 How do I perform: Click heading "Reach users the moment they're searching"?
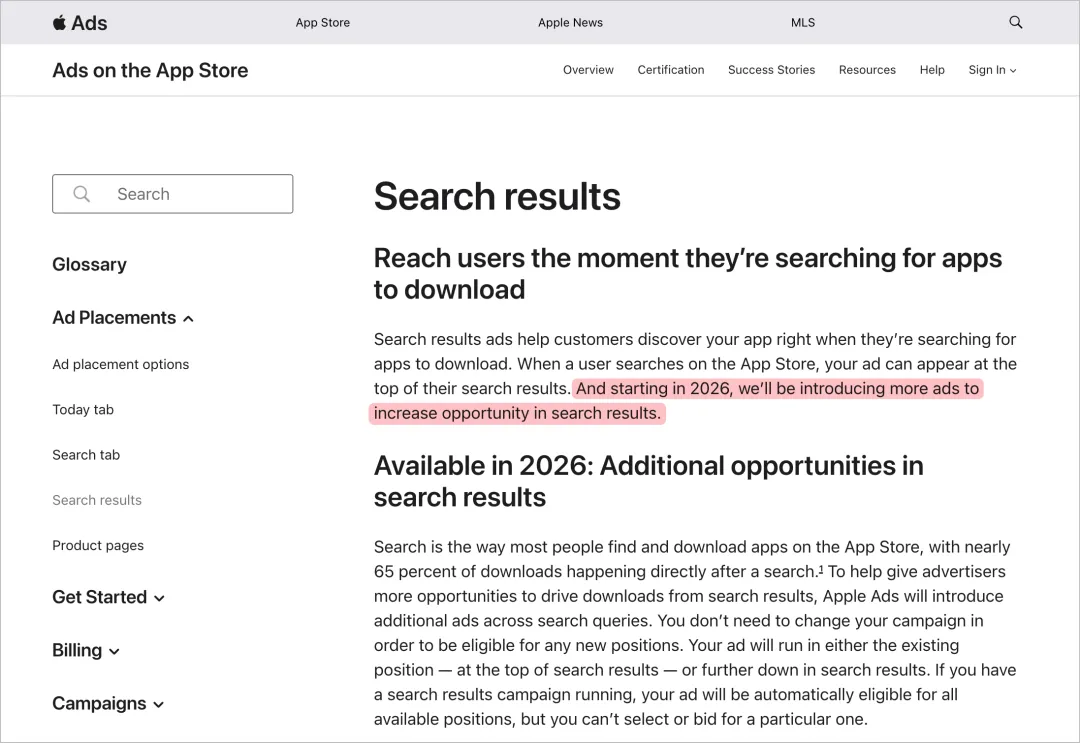click(x=687, y=274)
